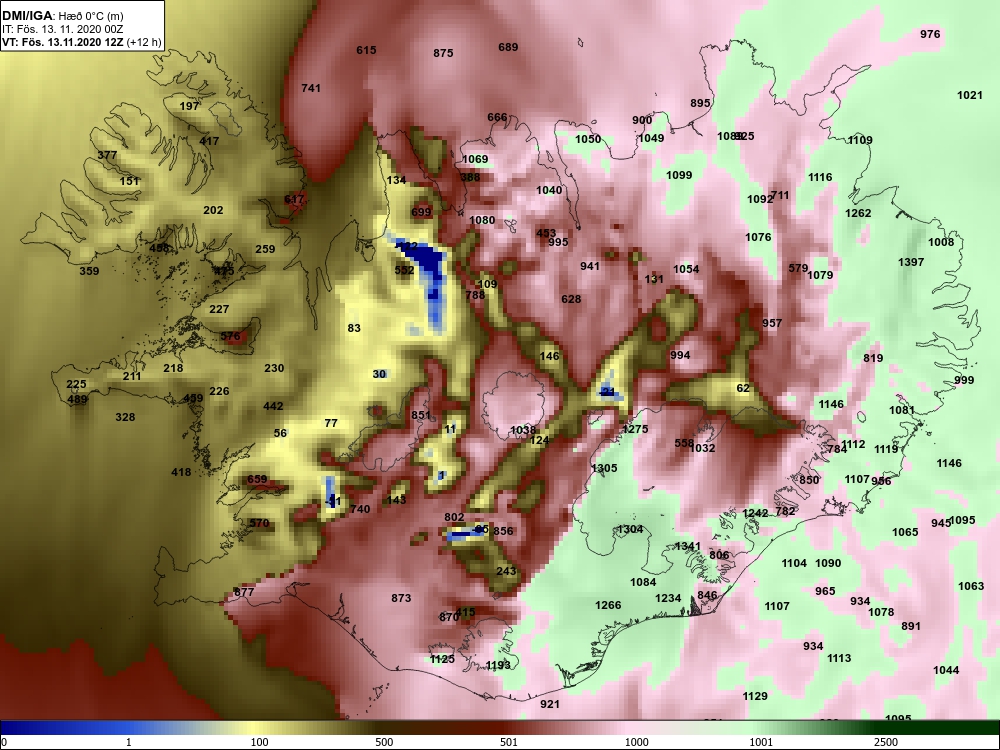Click the map value '628'
1000x750 pixels.
(x=571, y=298)
